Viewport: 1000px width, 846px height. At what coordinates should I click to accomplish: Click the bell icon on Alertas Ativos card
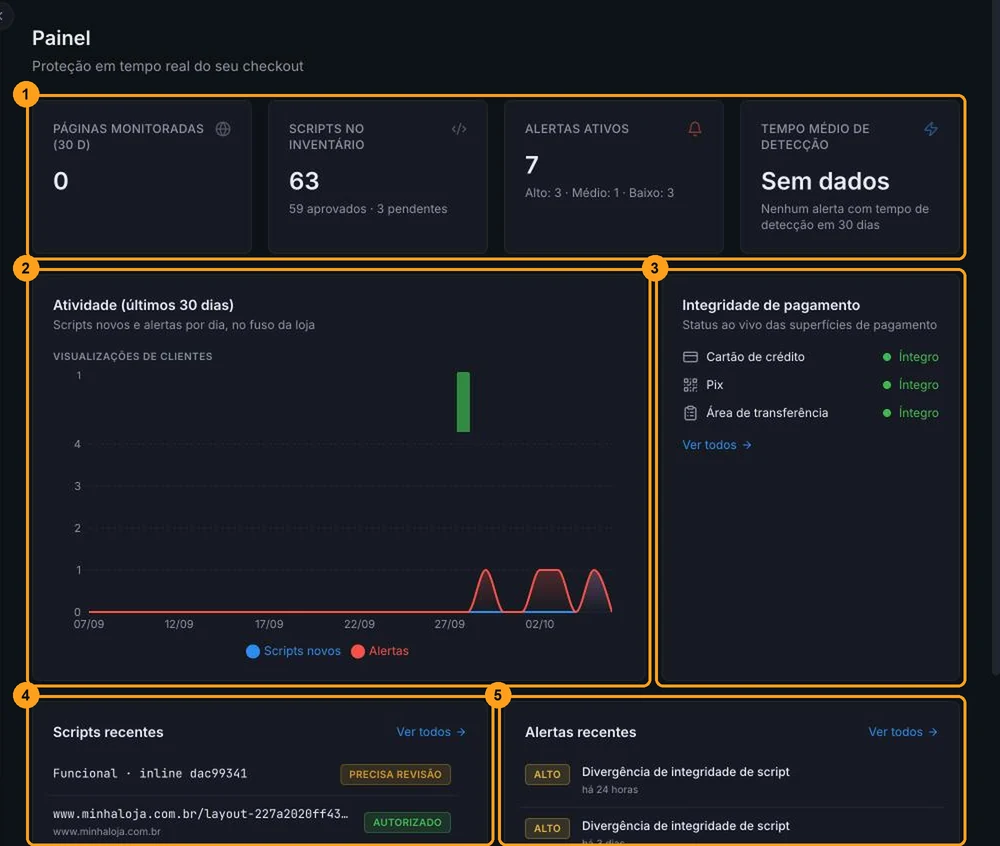click(695, 129)
